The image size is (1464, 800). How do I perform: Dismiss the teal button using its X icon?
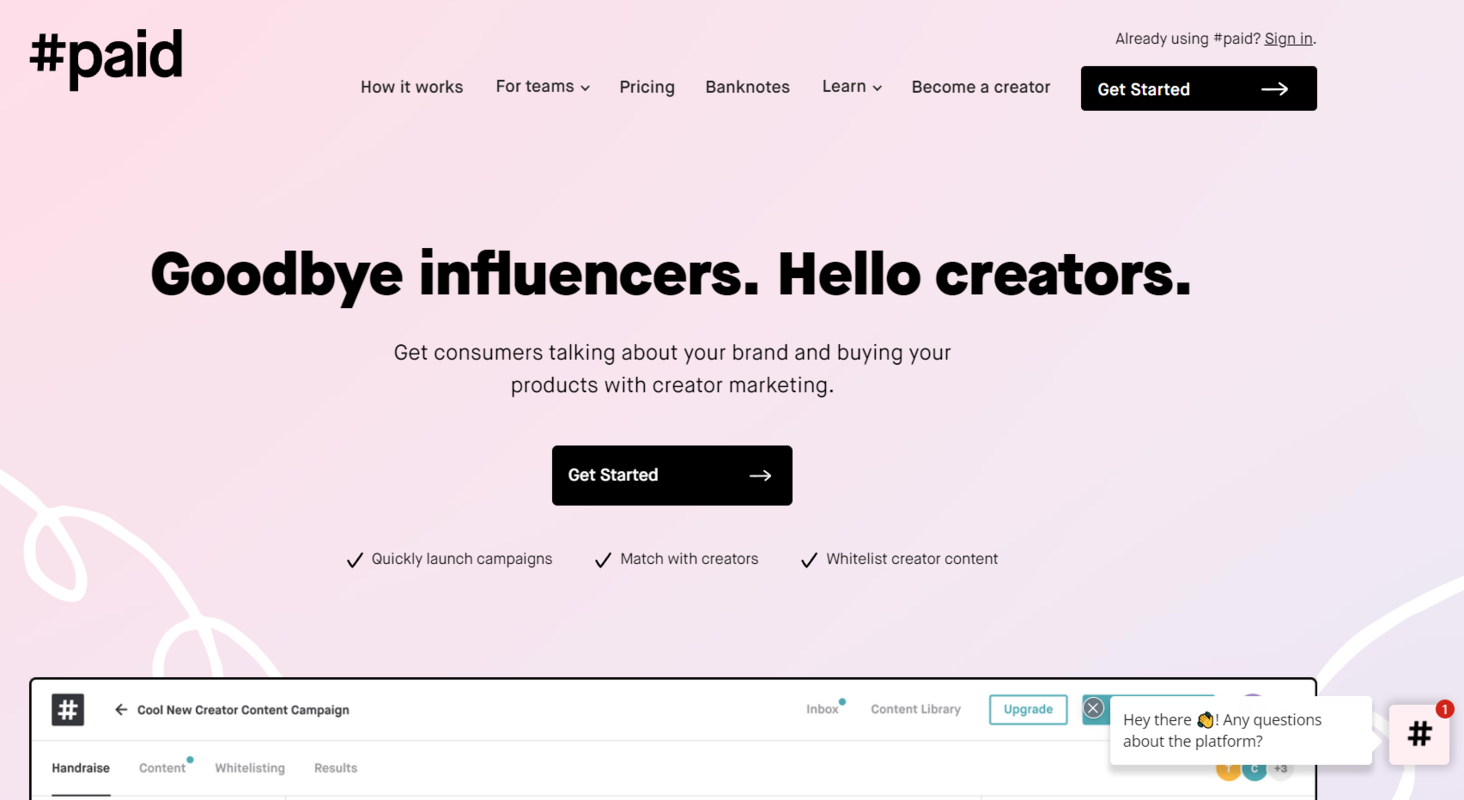pos(1092,708)
